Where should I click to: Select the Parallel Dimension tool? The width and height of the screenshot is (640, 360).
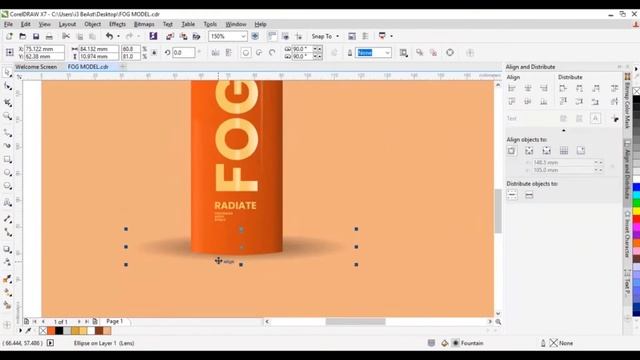(x=7, y=219)
